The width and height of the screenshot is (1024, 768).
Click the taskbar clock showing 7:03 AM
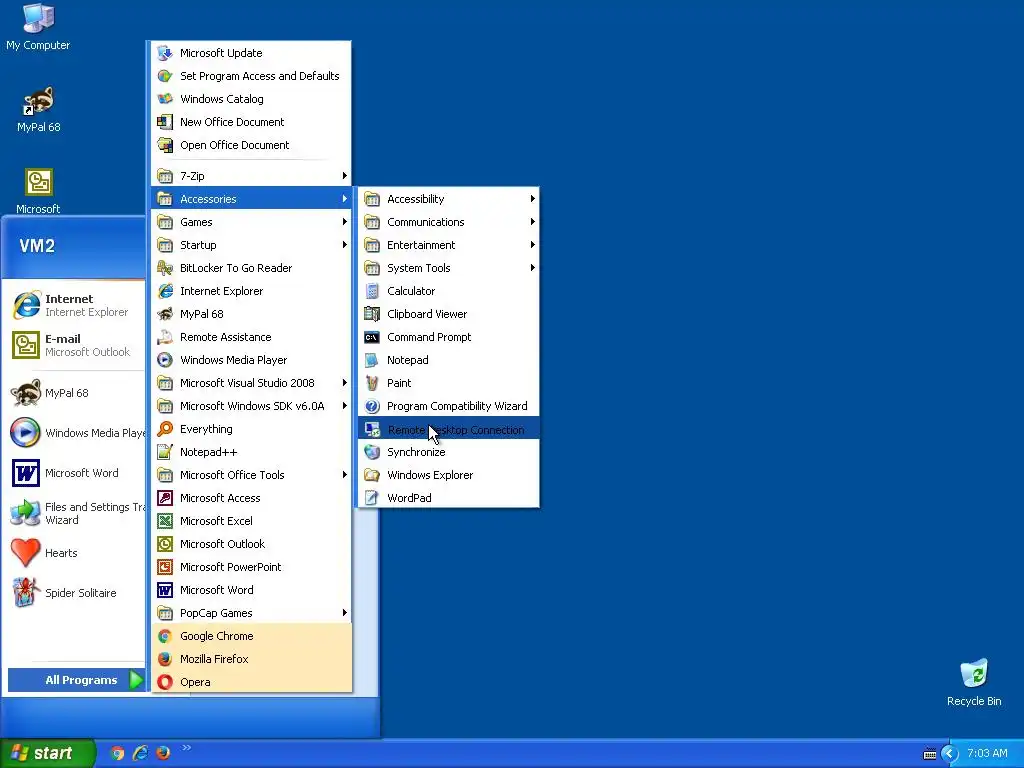(x=987, y=754)
